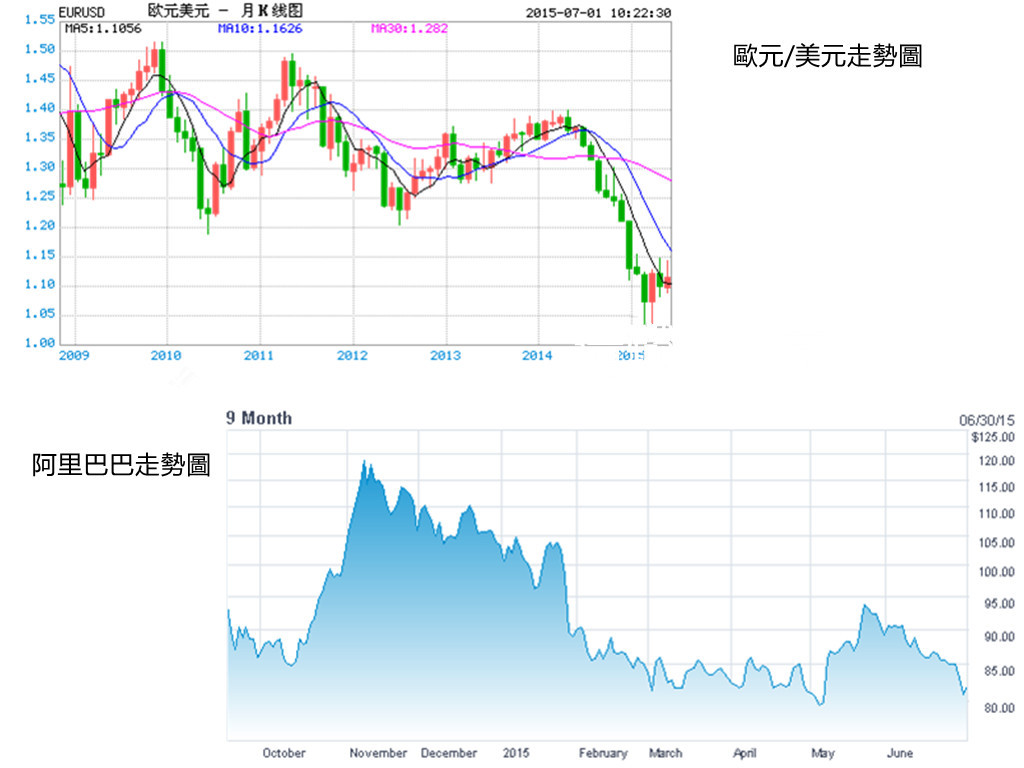Click the MA5:1.1056 legend label
The image size is (1024, 768).
(103, 29)
